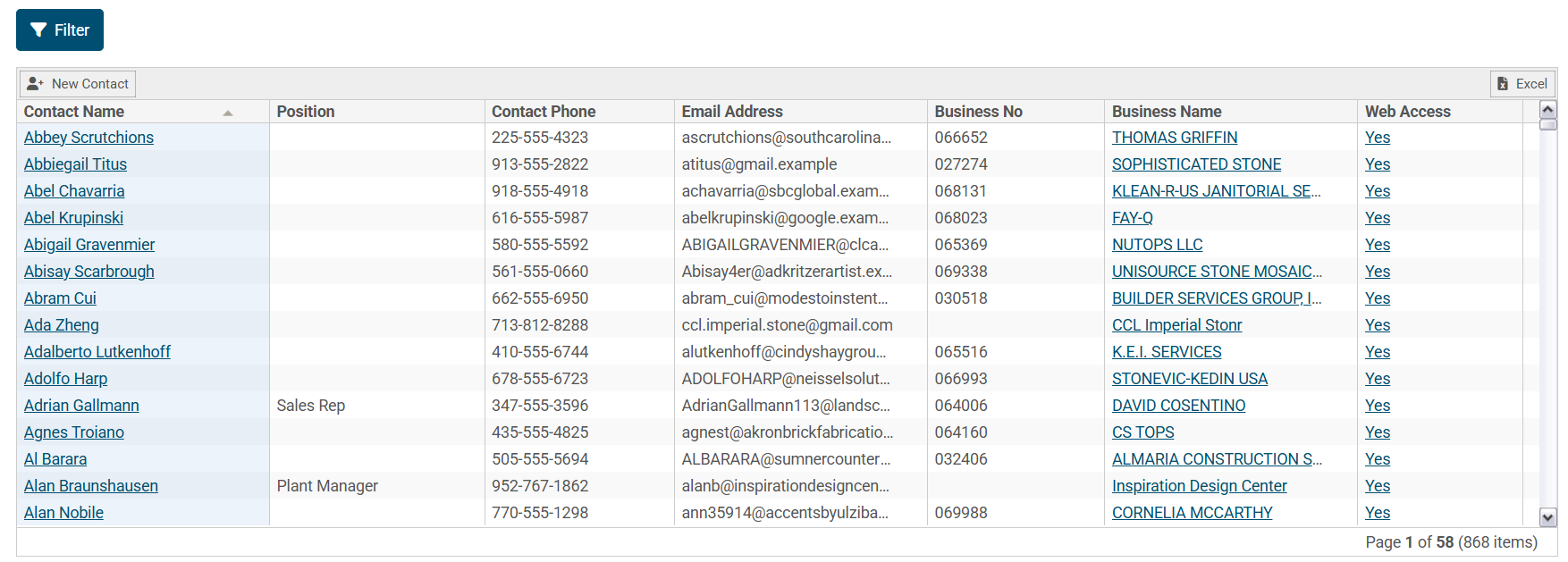Viewport: 1568px width, 562px height.
Task: Open business ALMARIA CONSTRUCTION
Action: tap(1217, 459)
